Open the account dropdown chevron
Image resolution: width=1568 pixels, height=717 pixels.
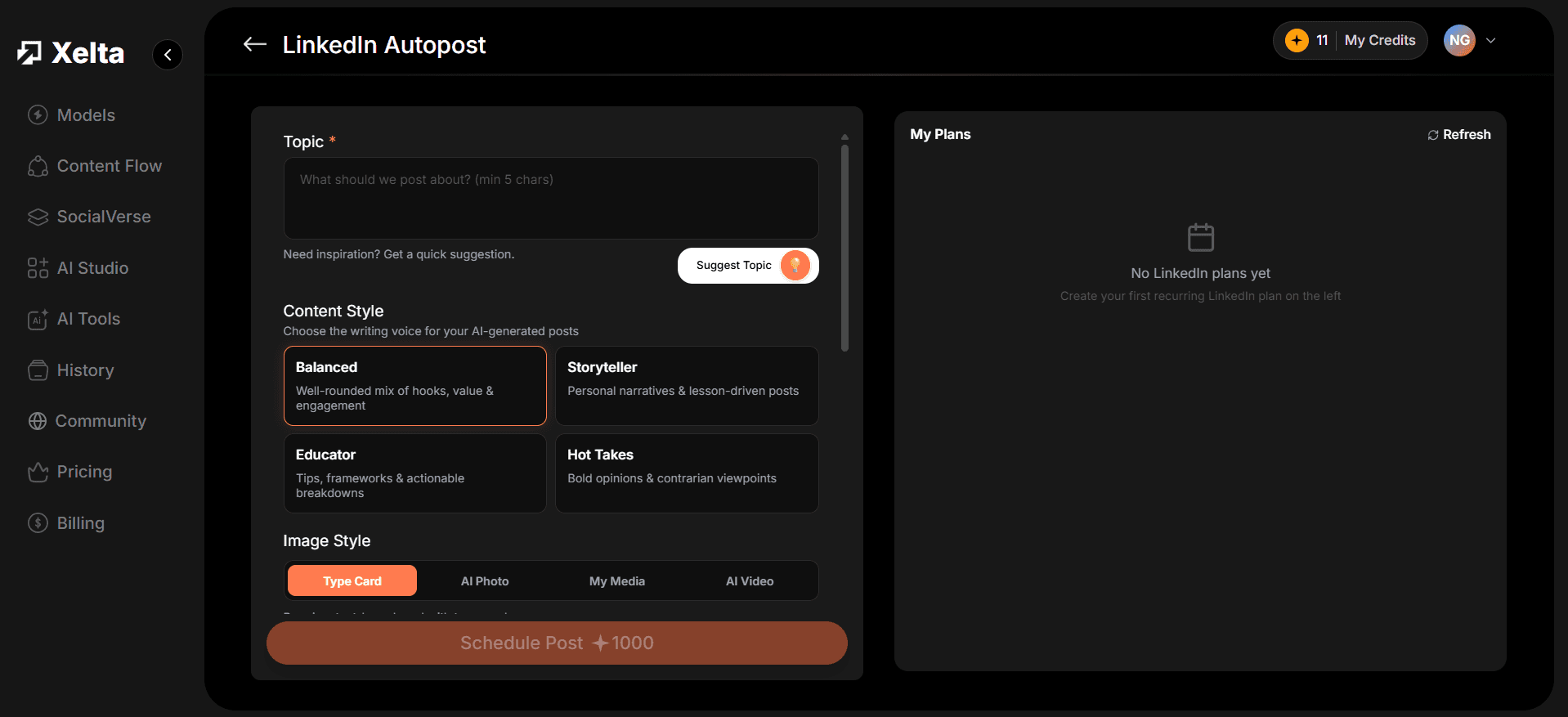[1490, 40]
